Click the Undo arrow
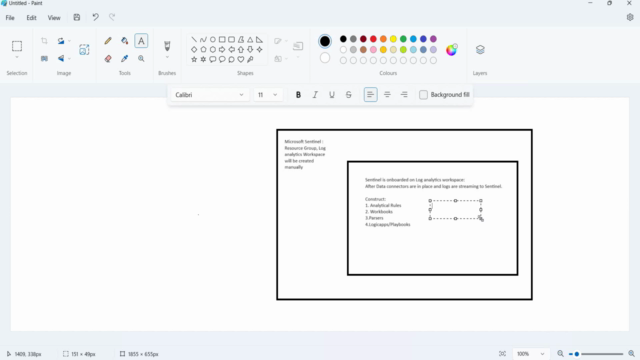Viewport: 640px width, 360px height. [x=95, y=17]
